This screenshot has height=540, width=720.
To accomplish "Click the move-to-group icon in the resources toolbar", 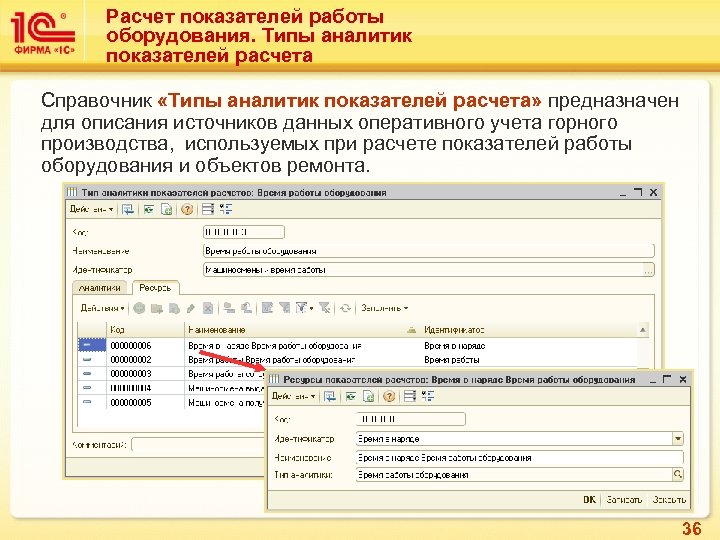I will pyautogui.click(x=229, y=308).
